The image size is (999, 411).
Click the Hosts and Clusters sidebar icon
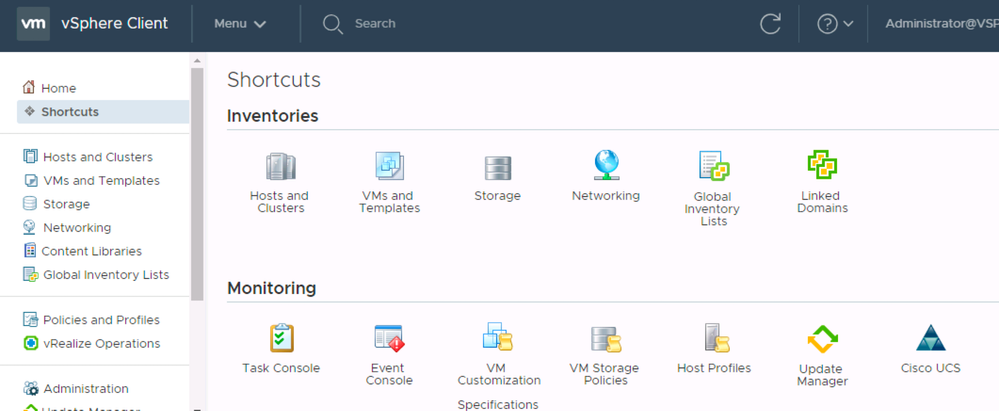coord(29,156)
